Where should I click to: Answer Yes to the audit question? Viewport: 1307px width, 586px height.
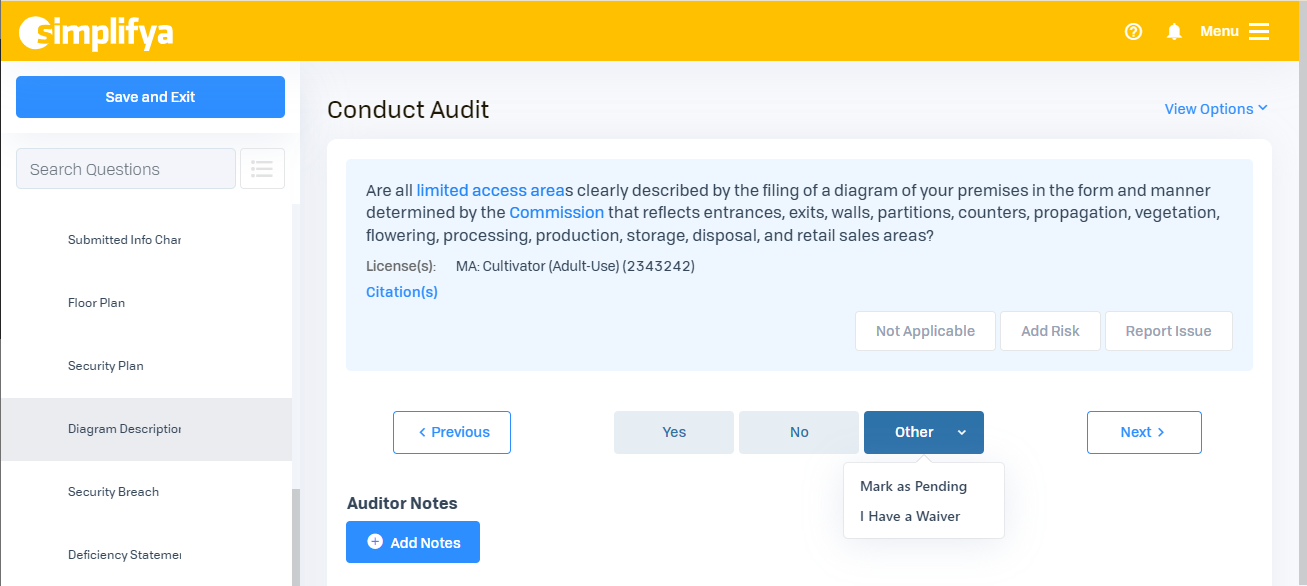tap(674, 432)
